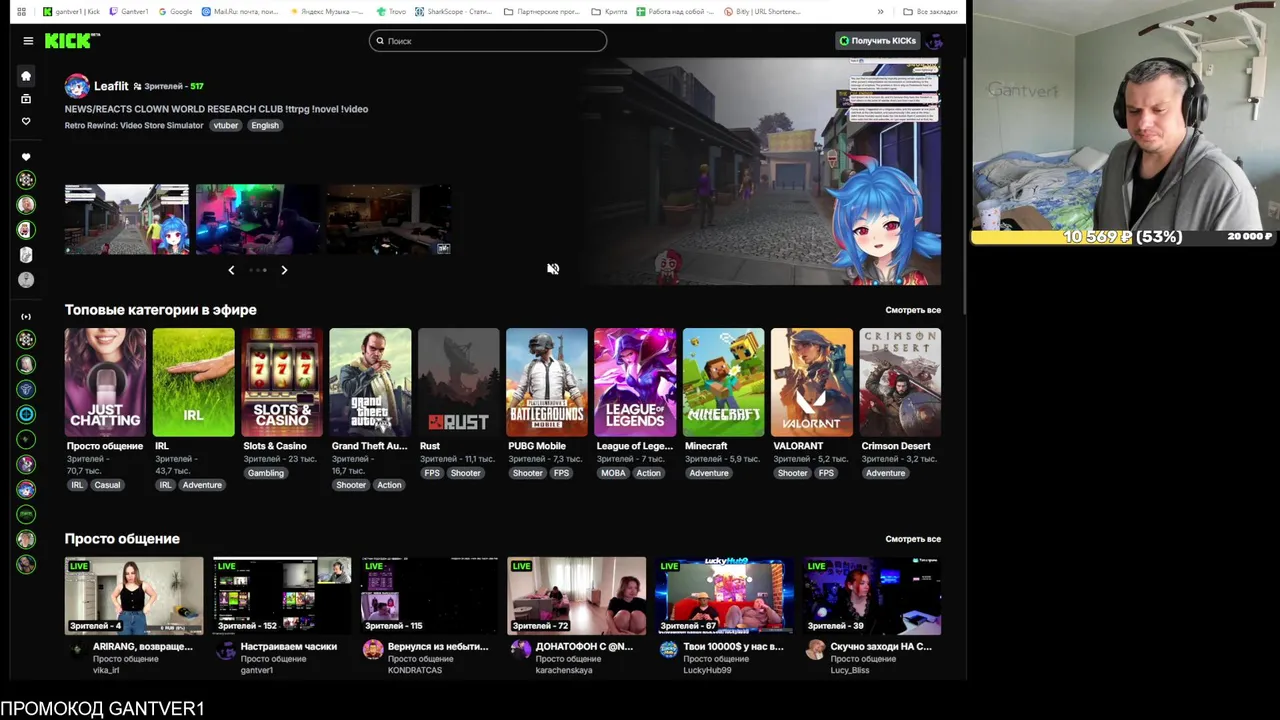Open the hamburger menu beside the Kick logo
The height and width of the screenshot is (720, 1280).
[28, 41]
